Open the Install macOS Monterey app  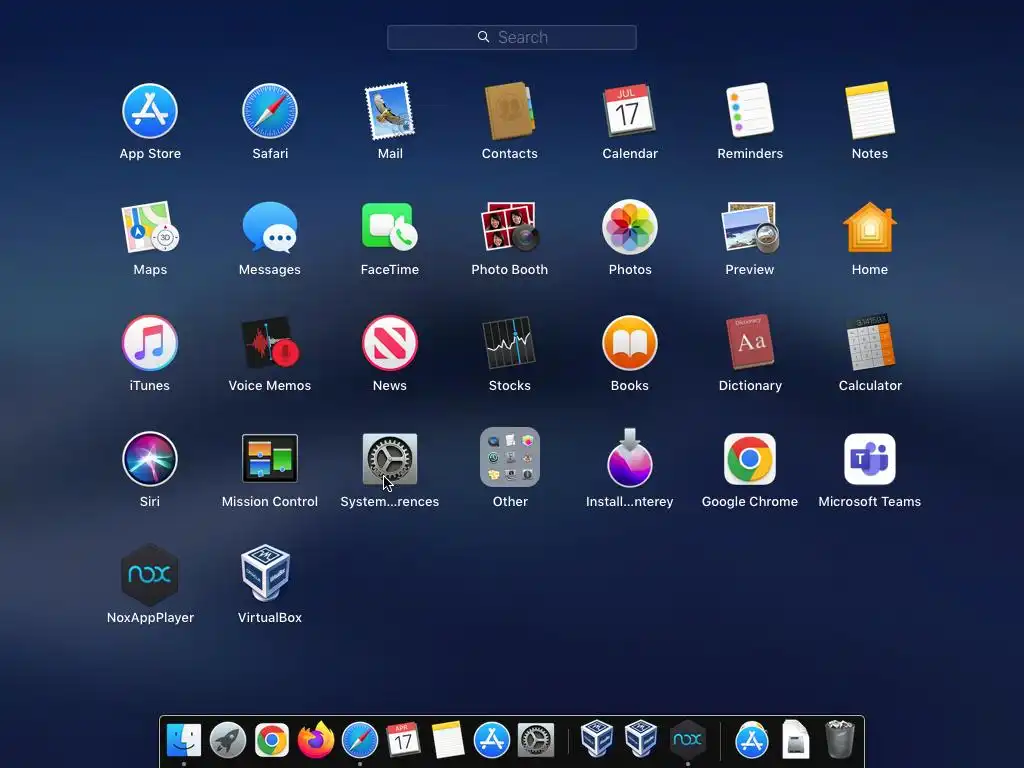630,458
